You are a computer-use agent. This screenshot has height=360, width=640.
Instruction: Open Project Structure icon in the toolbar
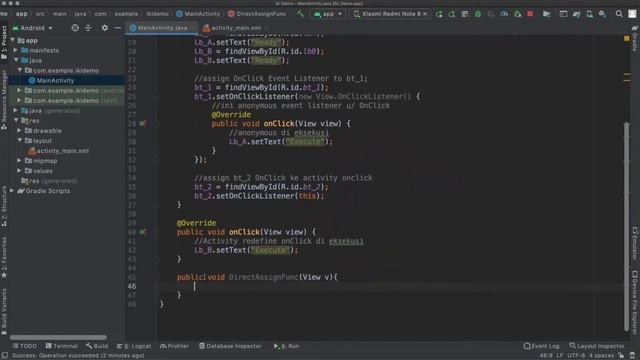point(547,14)
